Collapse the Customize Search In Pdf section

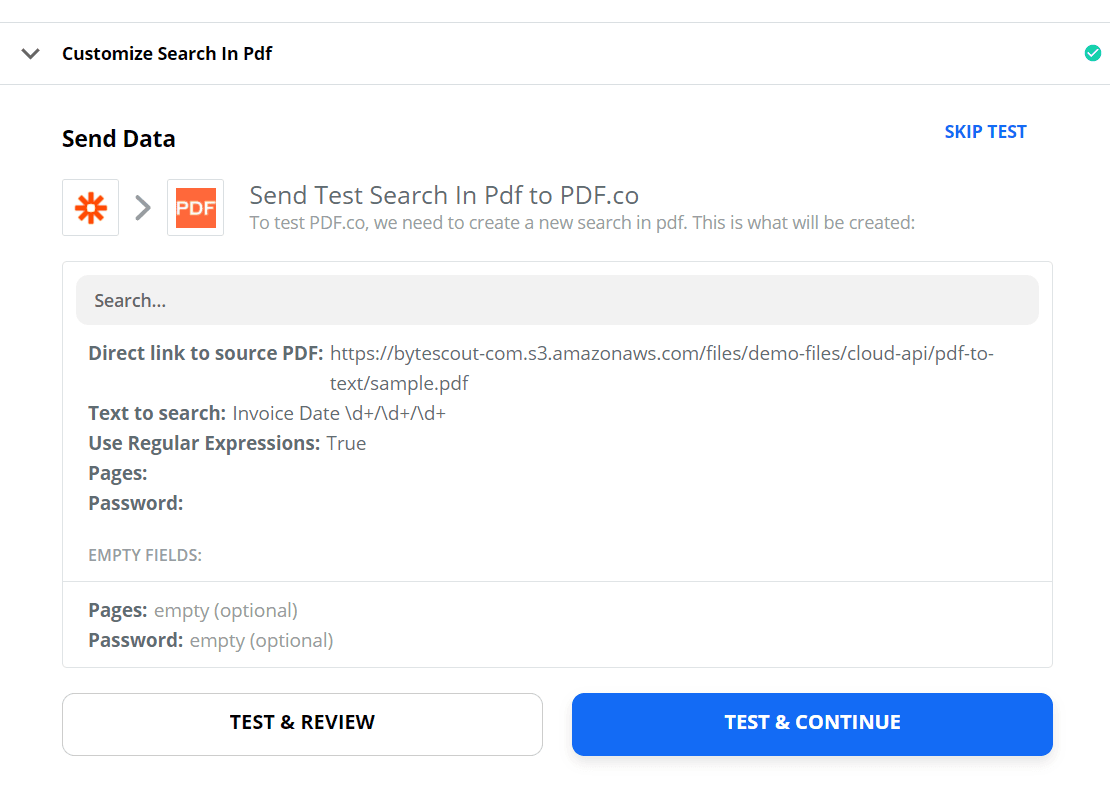(x=30, y=53)
